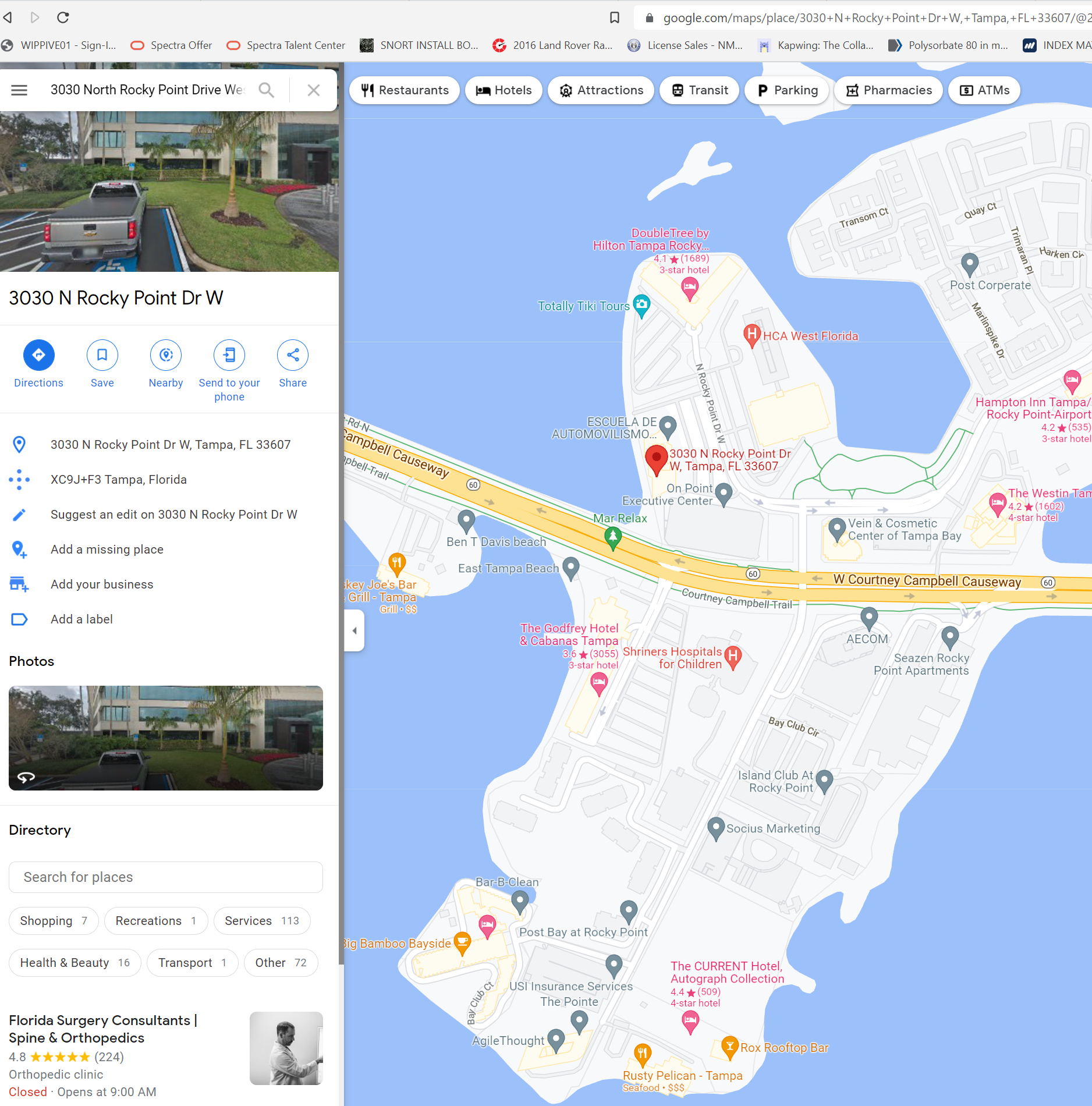Viewport: 1092px width, 1106px height.
Task: Select the Restaurants filter chip
Action: pyautogui.click(x=405, y=90)
